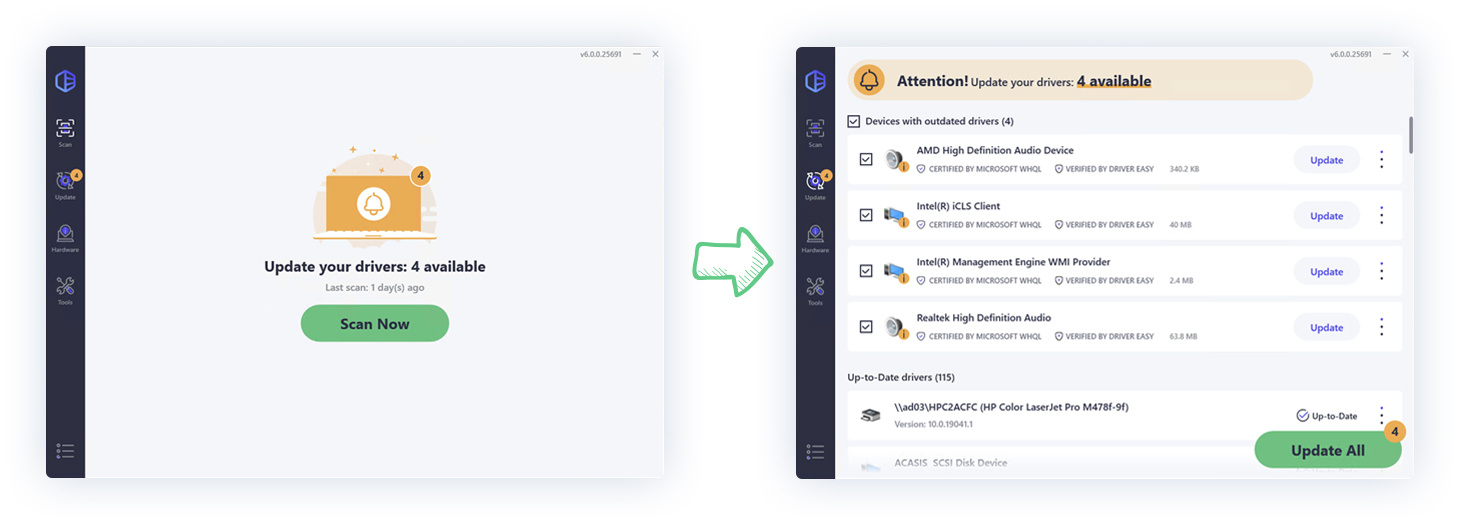Viewport: 1460px width, 525px height.
Task: Open Hardware section in right window sidebar
Action: pyautogui.click(x=815, y=238)
